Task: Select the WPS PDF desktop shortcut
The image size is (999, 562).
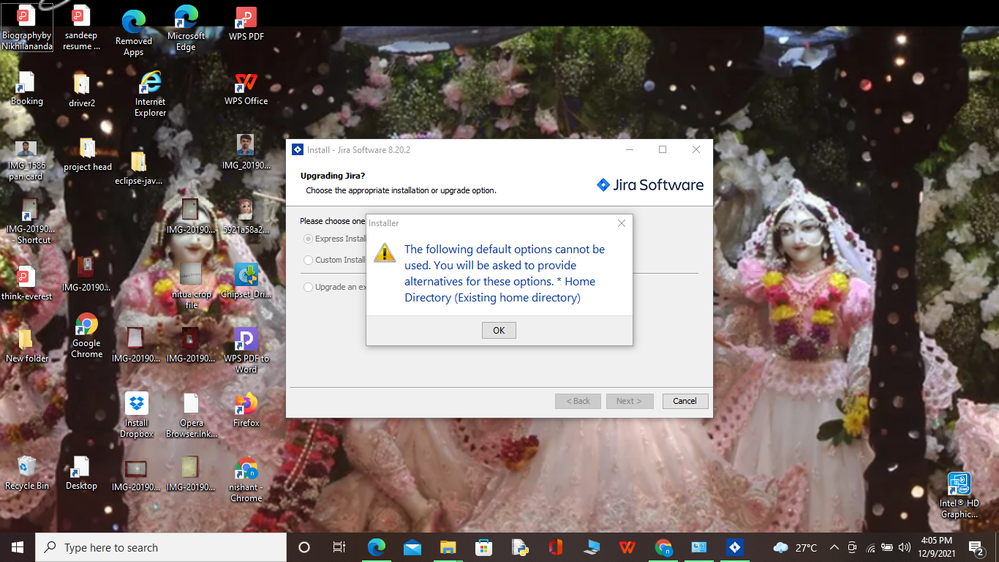Action: coord(246,24)
